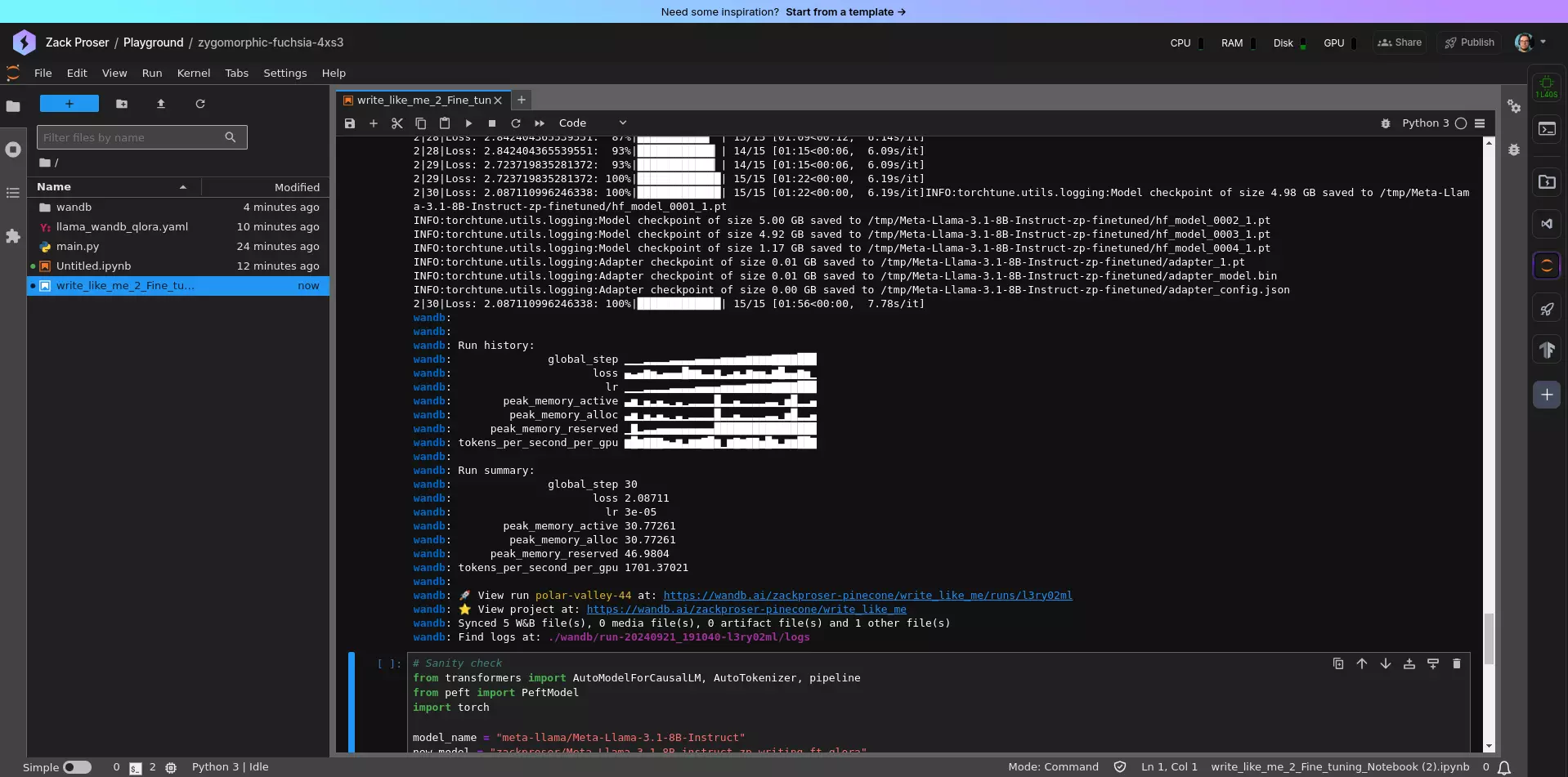
Task: Paste cells using the clipboard toolbar icon
Action: [x=444, y=123]
